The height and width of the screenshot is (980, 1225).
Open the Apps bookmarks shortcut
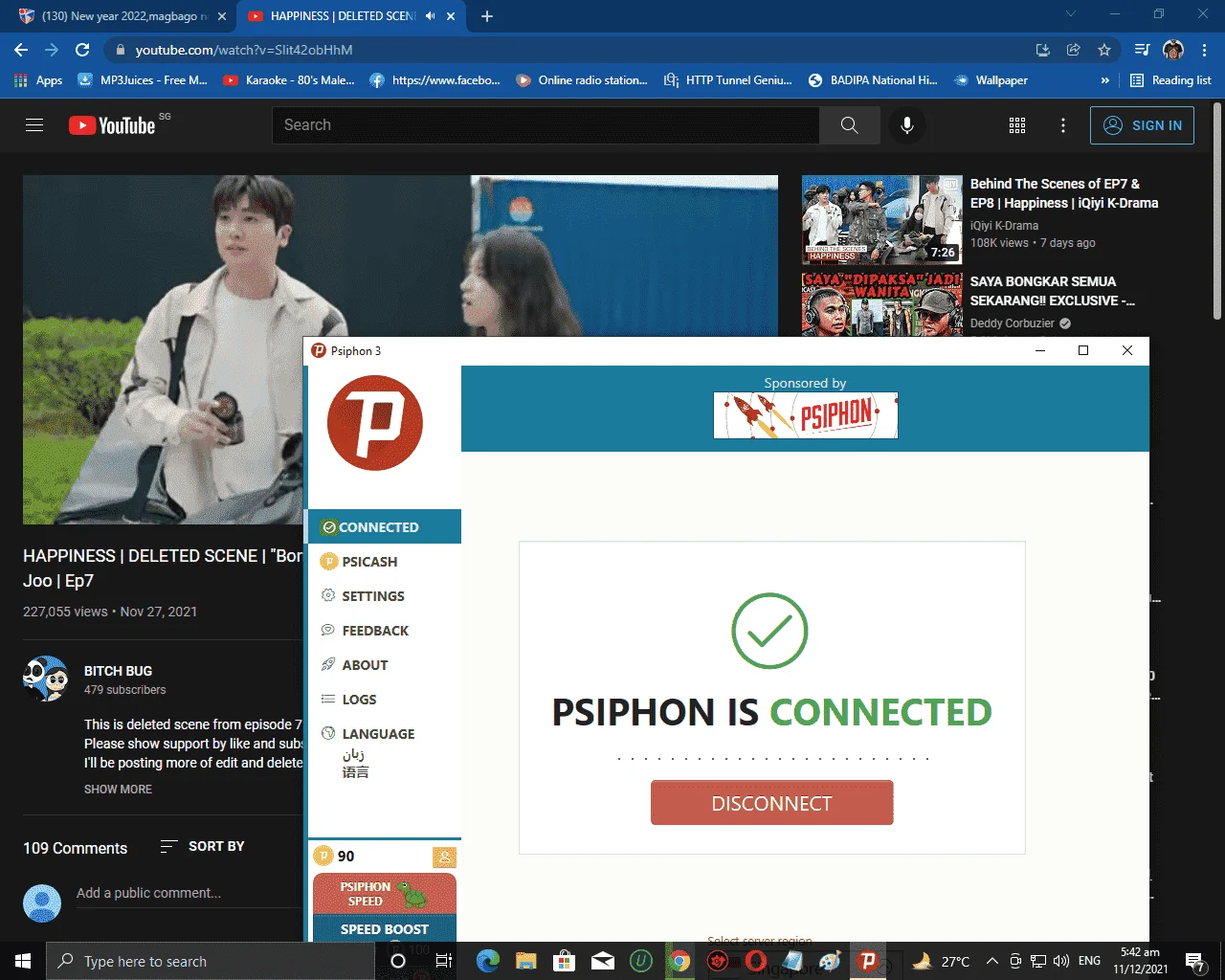(38, 80)
